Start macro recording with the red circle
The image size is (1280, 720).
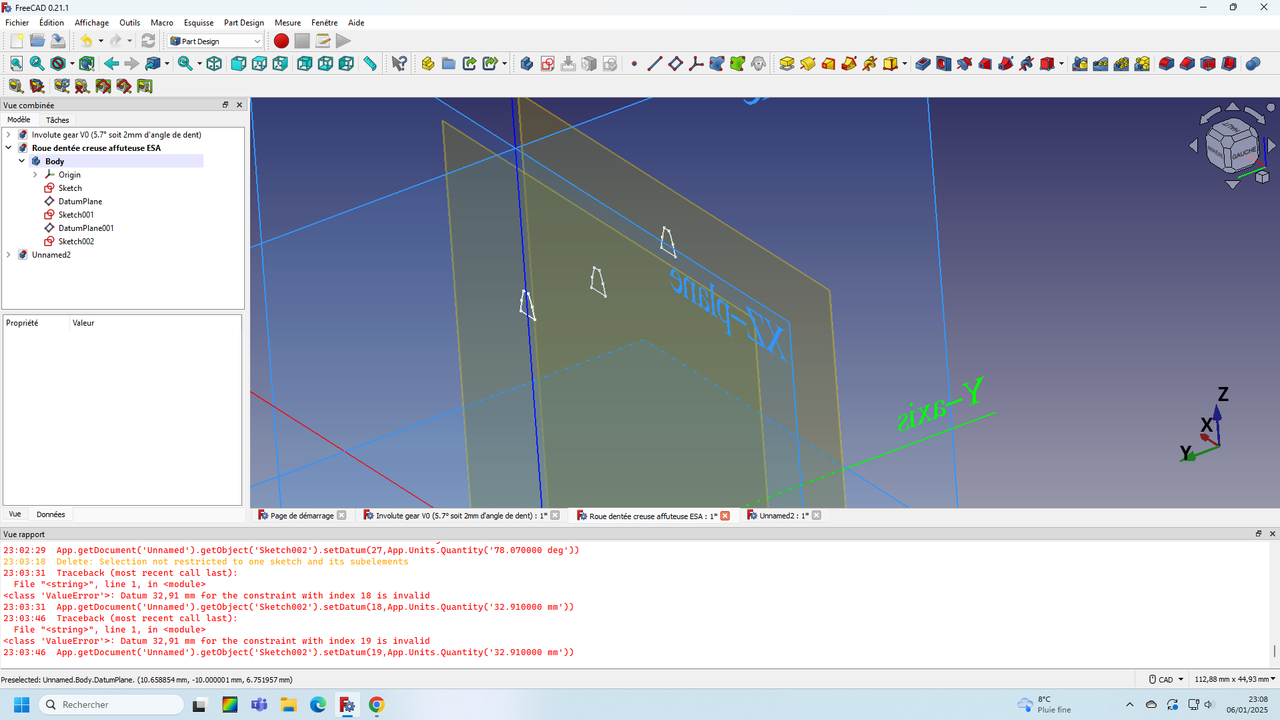(x=281, y=41)
